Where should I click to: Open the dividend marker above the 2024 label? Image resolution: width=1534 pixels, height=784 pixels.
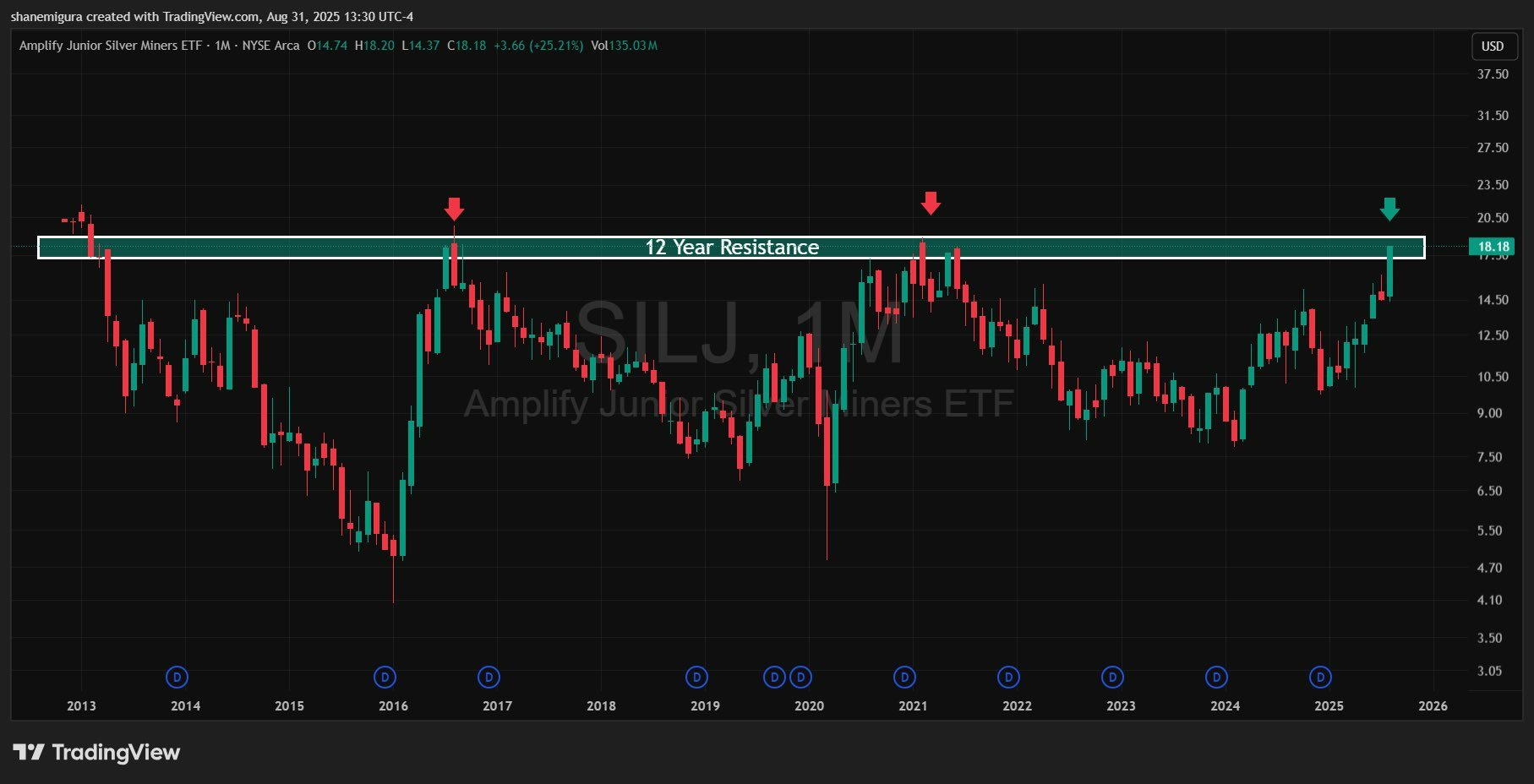click(1216, 677)
